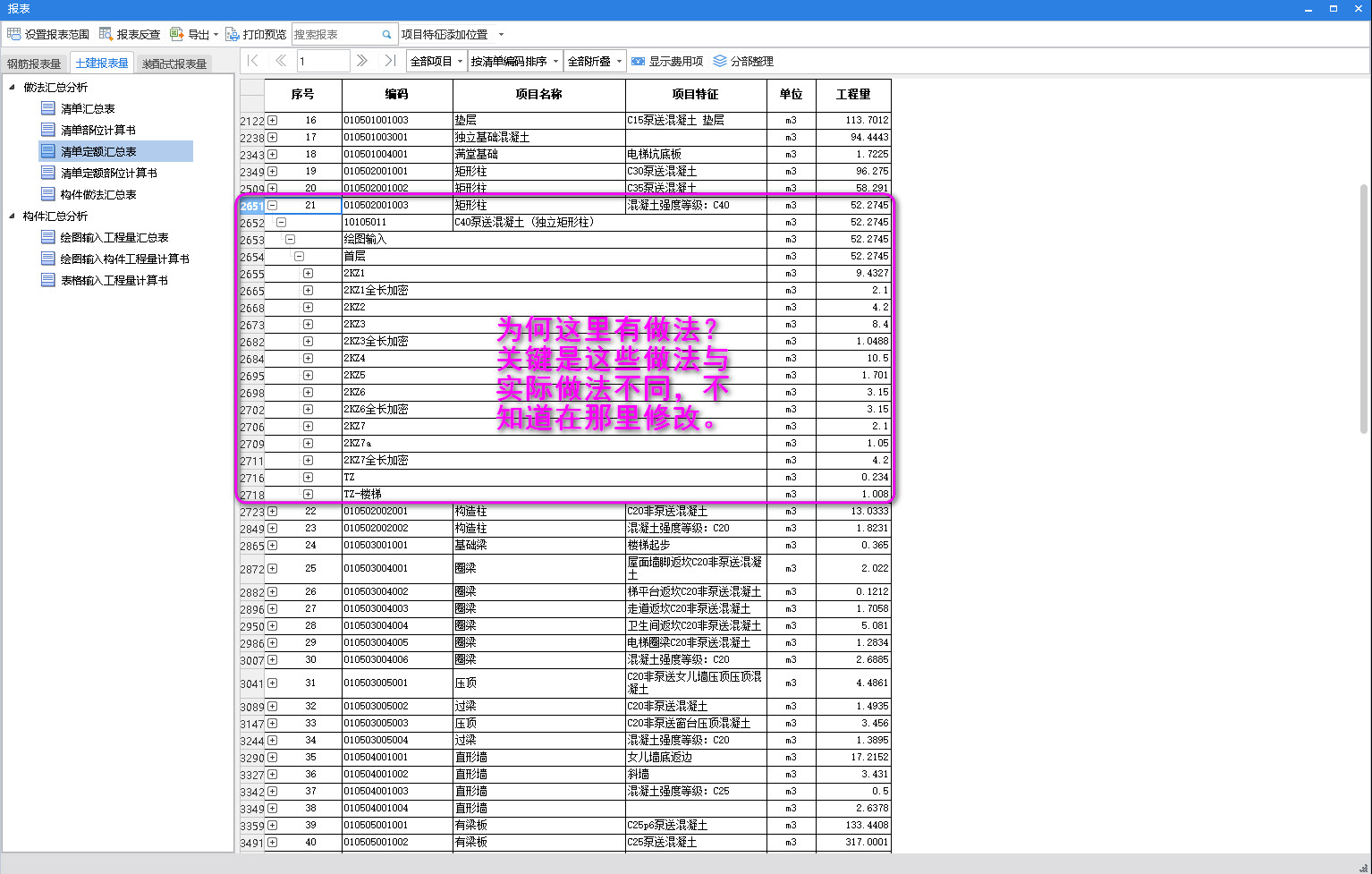Click the page number input box
This screenshot has height=874, width=1372.
[x=323, y=61]
